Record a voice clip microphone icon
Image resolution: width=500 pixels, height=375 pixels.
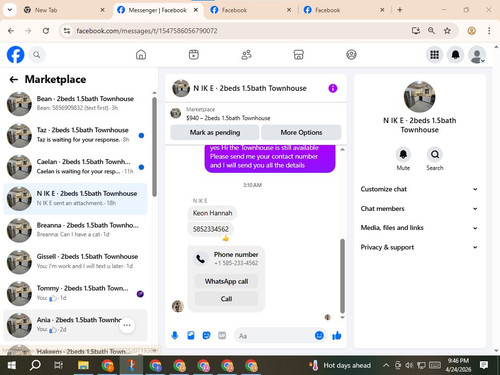[x=175, y=335]
